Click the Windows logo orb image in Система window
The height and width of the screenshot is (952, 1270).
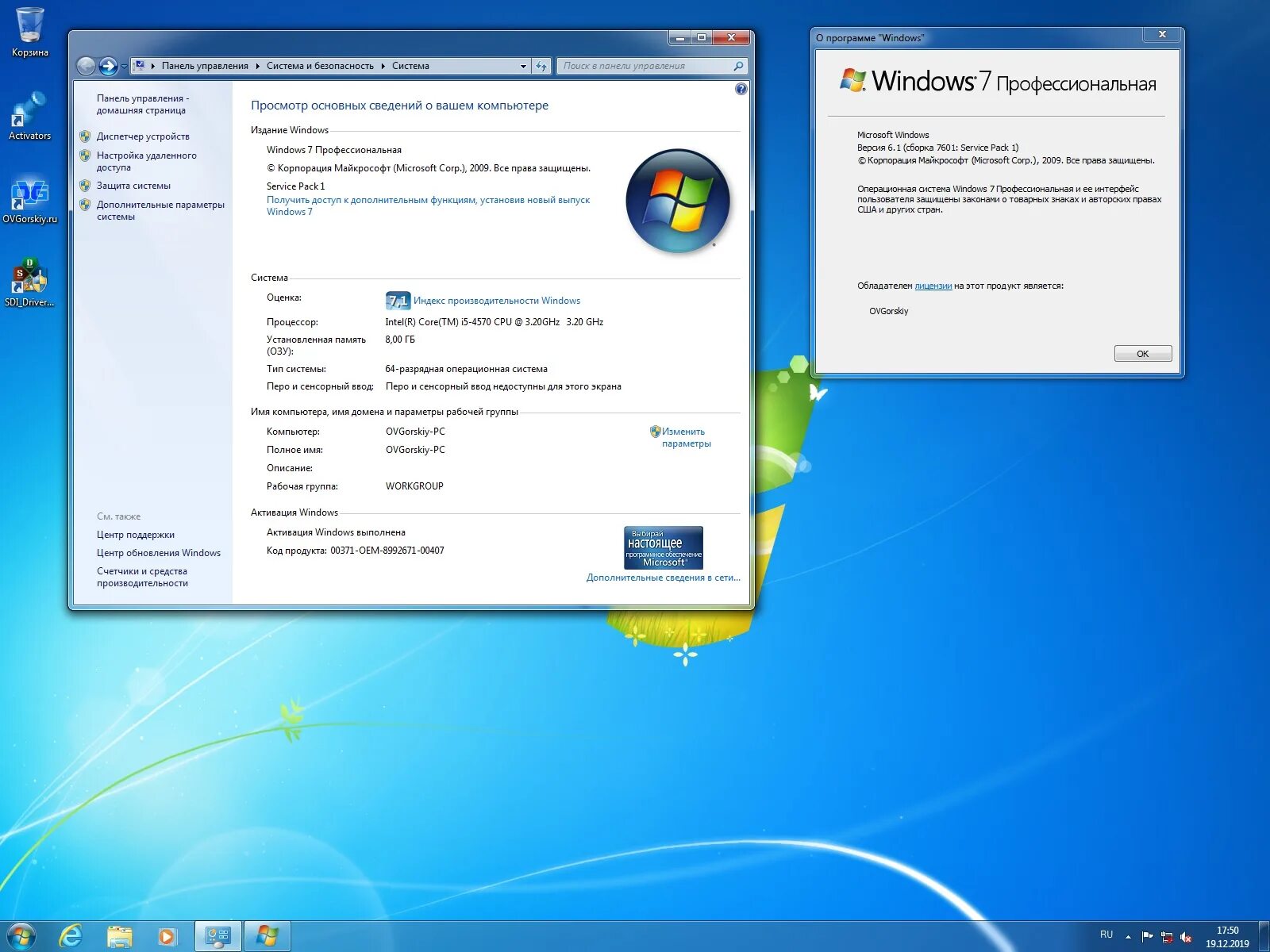[x=678, y=200]
